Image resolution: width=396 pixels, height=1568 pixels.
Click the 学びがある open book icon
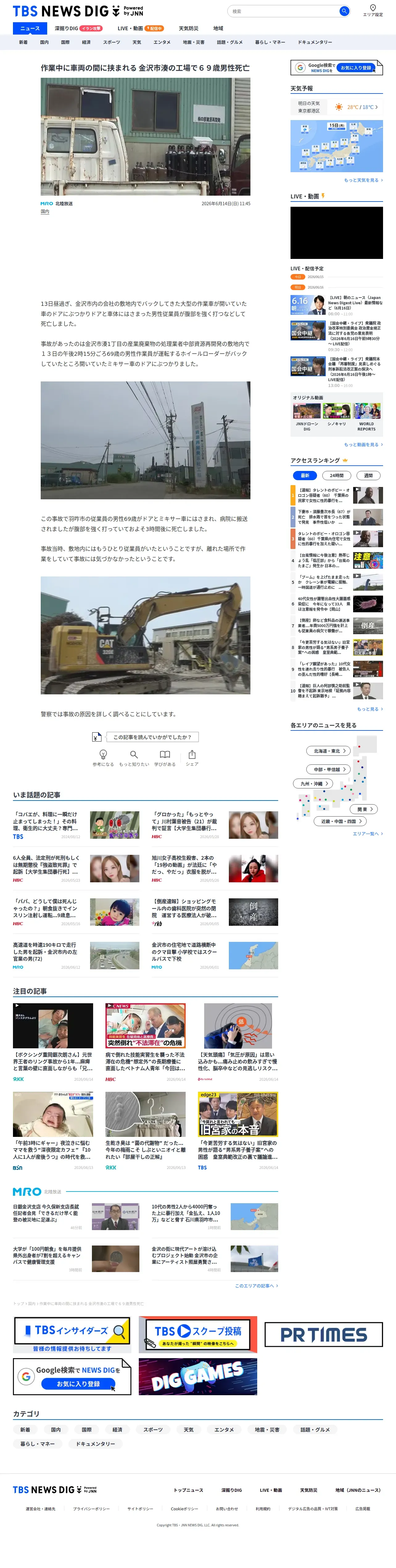point(165,754)
